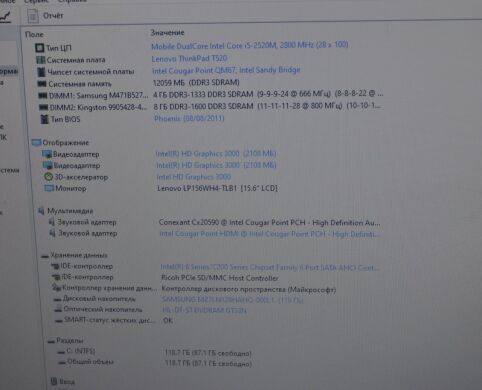This screenshot has height=390, width=482.
Task: Select the C: (NTFS) free-space value
Action: [208, 353]
